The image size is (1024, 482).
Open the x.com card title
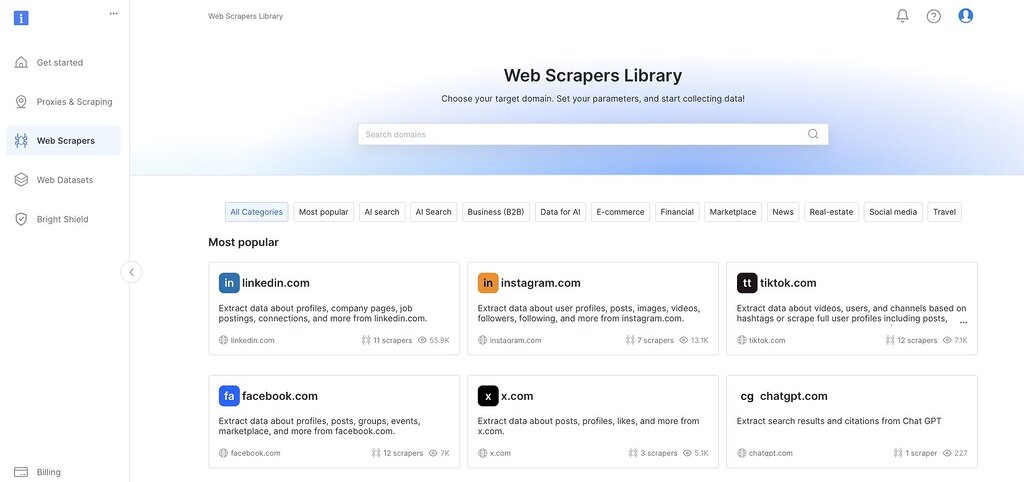(517, 396)
